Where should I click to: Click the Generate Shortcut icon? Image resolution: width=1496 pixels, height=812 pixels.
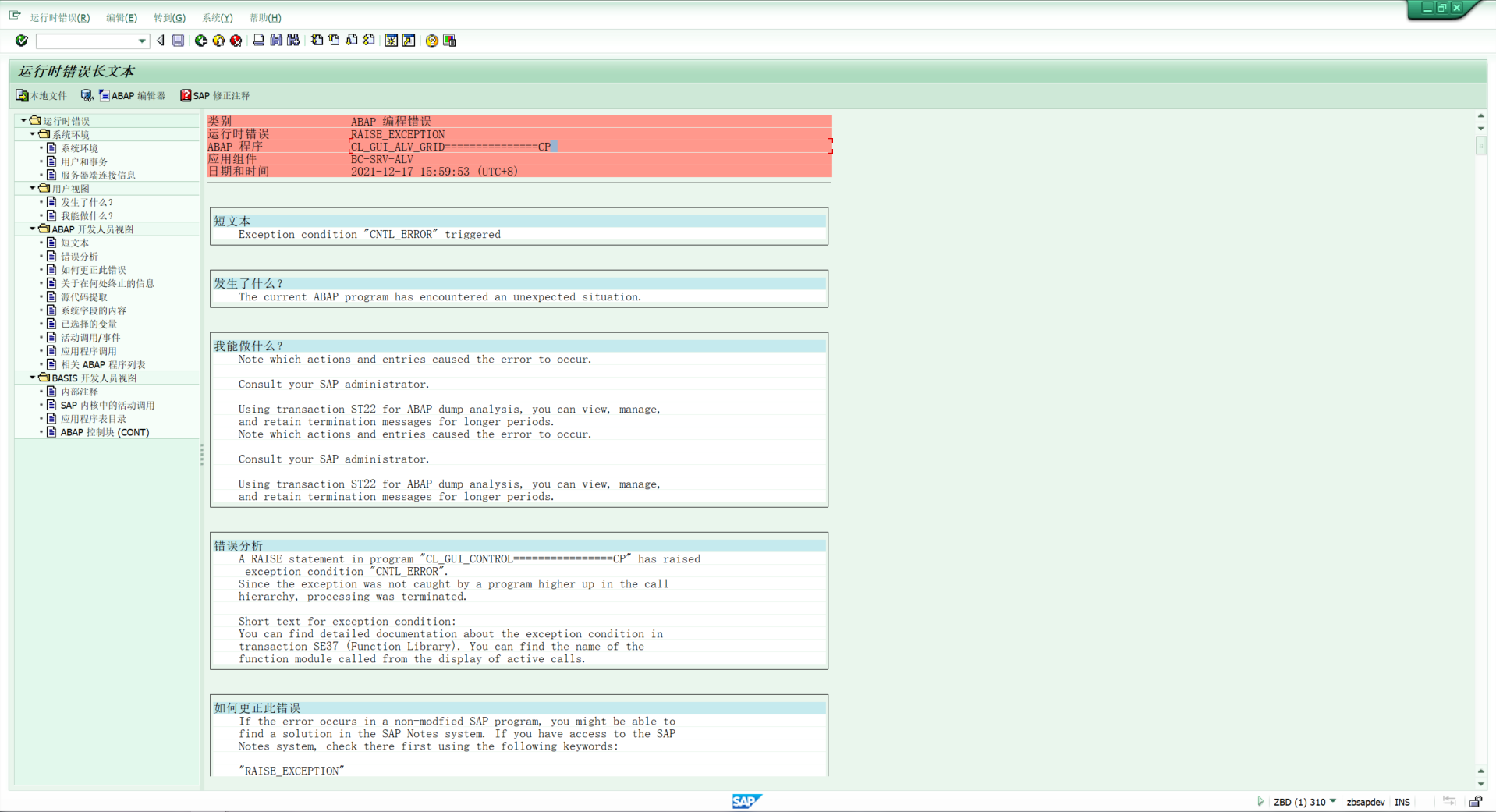point(409,41)
